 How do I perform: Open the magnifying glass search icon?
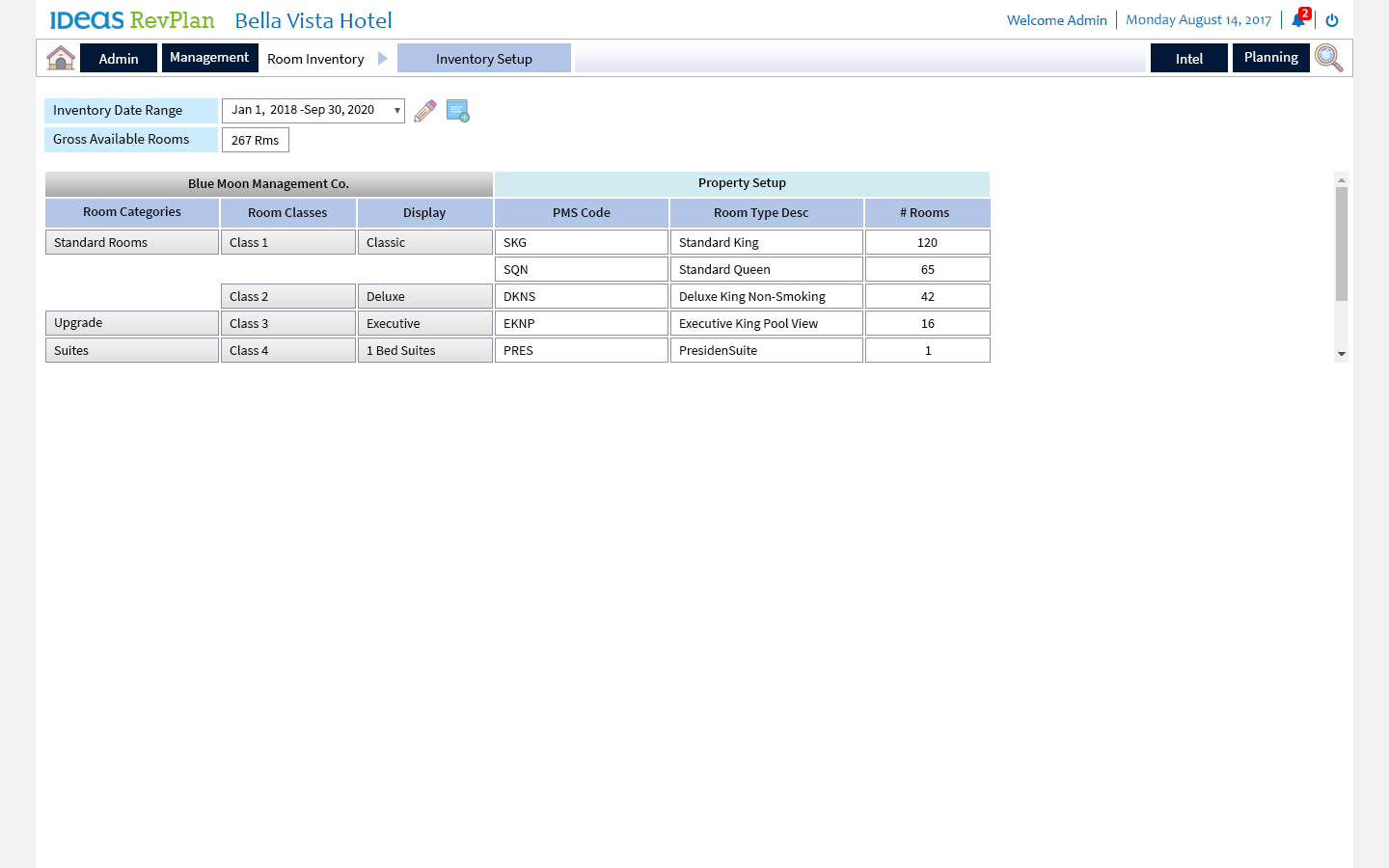(x=1328, y=58)
